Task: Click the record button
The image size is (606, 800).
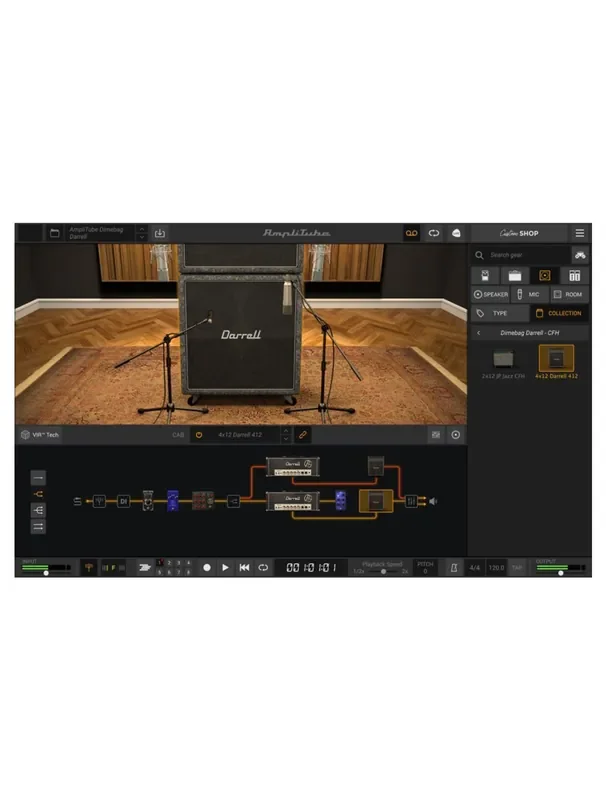Action: click(x=207, y=567)
